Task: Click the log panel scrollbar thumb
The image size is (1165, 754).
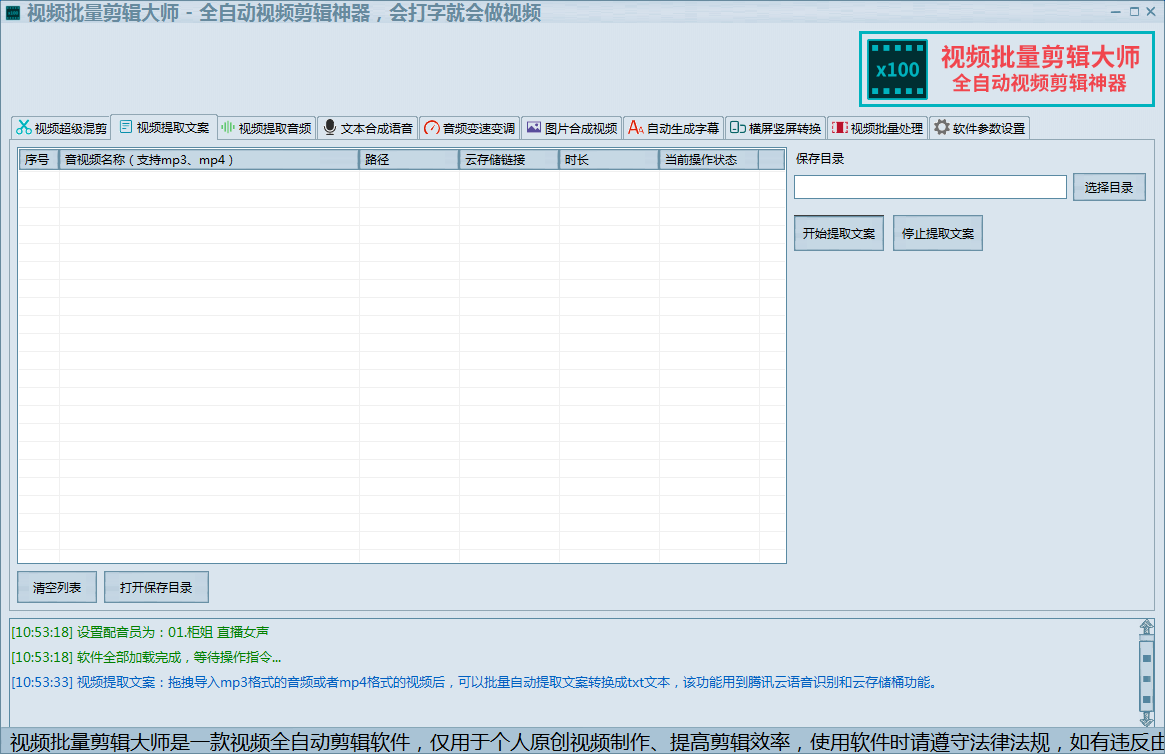Action: (1146, 675)
